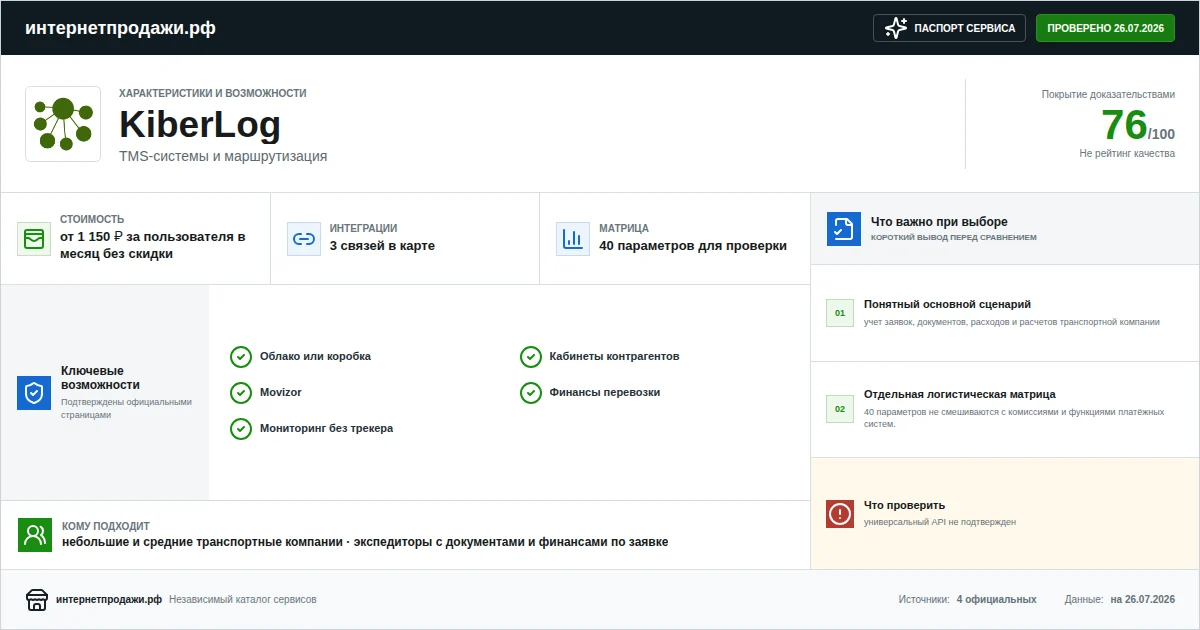Open the ПАСПОРТ СЕРВИСА button
Viewport: 1200px width, 630px height.
point(950,28)
